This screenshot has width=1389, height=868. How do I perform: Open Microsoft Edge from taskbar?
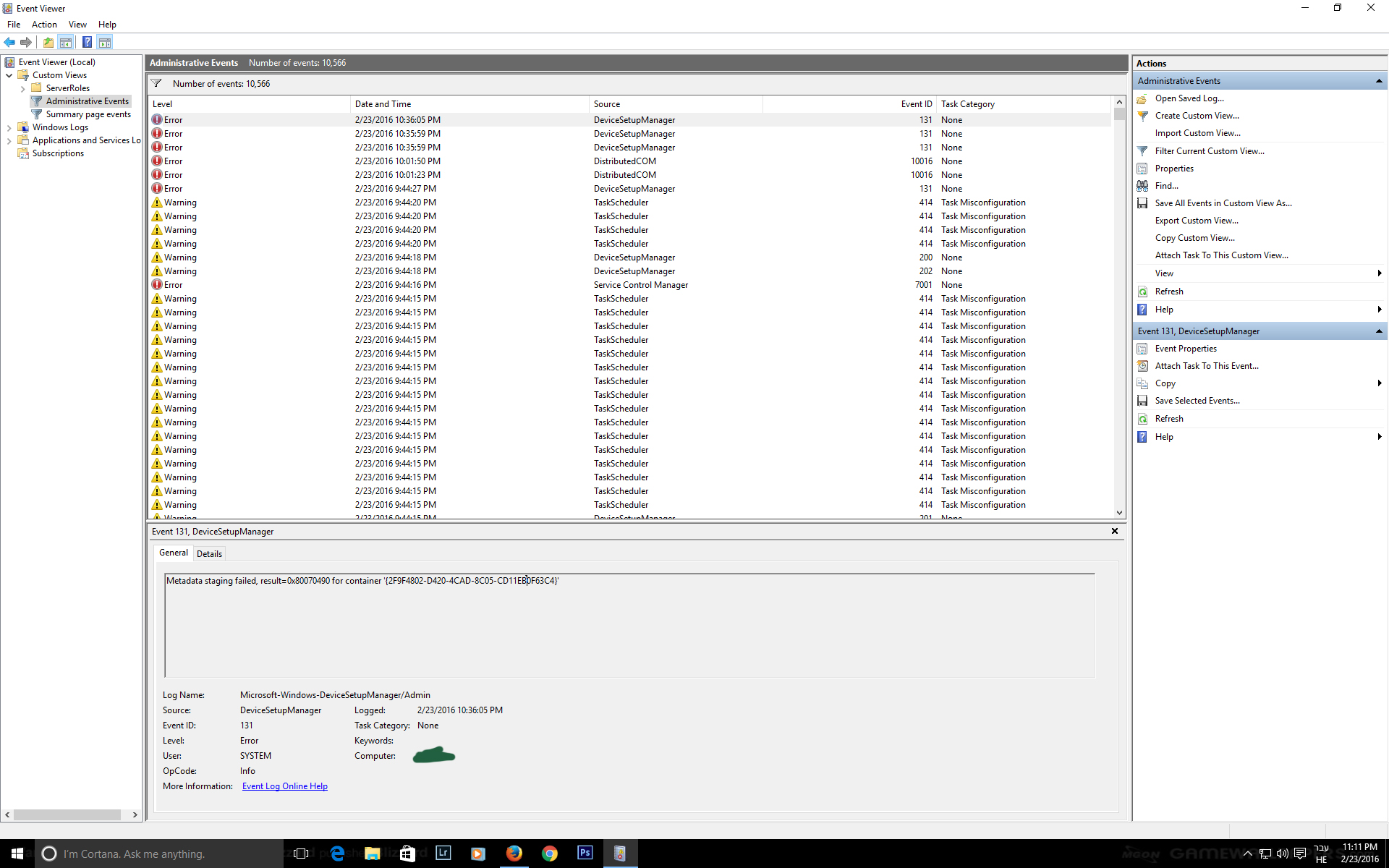[x=337, y=854]
